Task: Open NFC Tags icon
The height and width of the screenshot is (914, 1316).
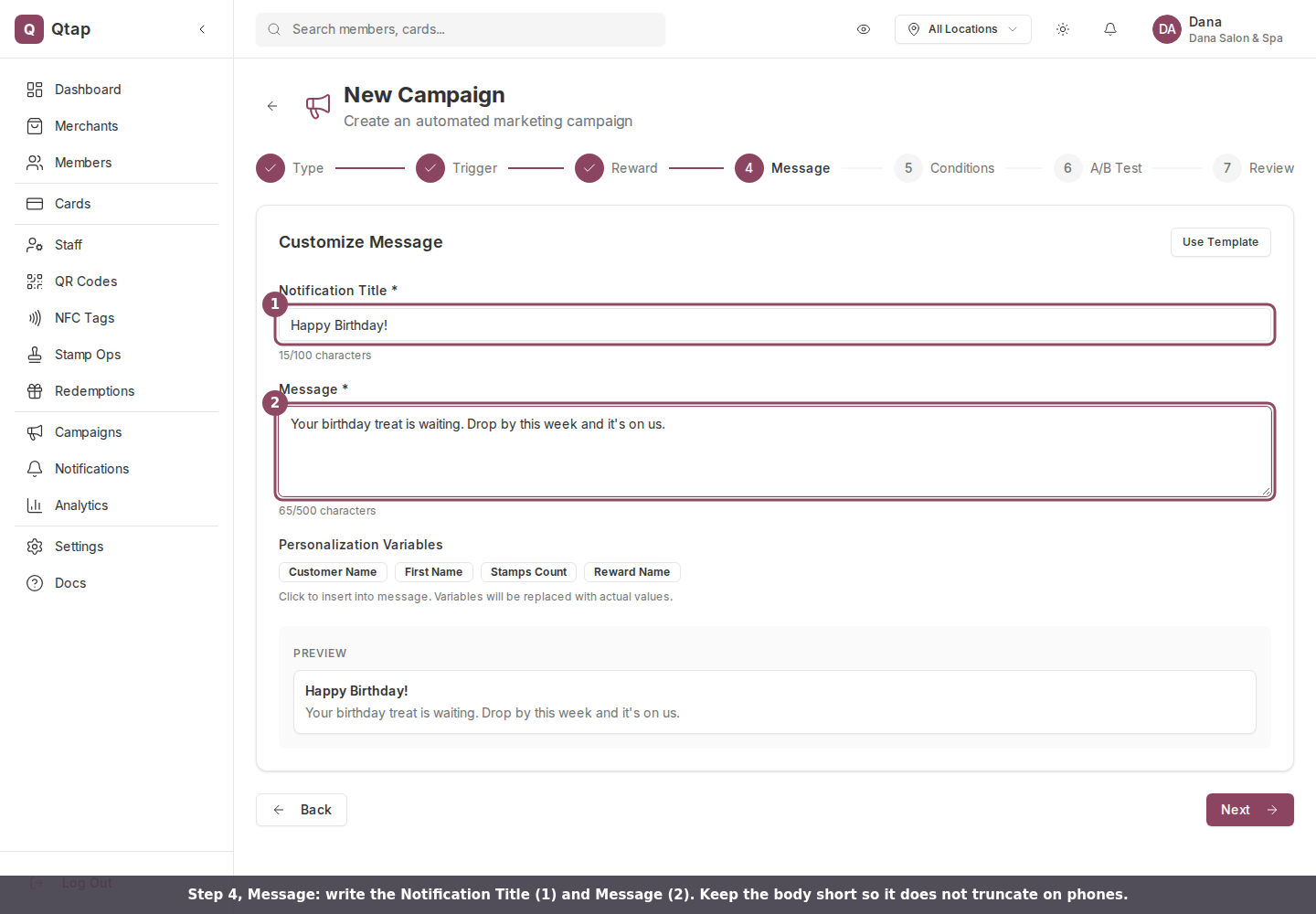Action: pos(35,318)
